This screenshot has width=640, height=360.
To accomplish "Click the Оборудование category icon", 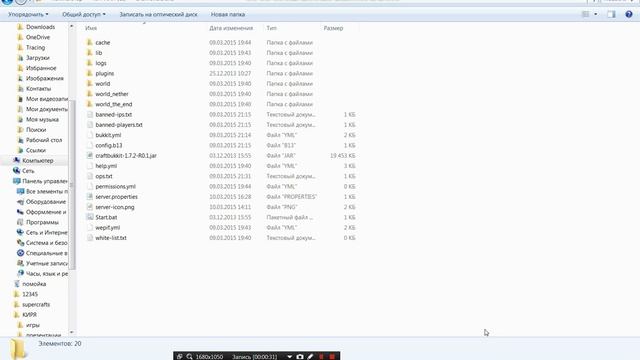I will click(x=20, y=202).
